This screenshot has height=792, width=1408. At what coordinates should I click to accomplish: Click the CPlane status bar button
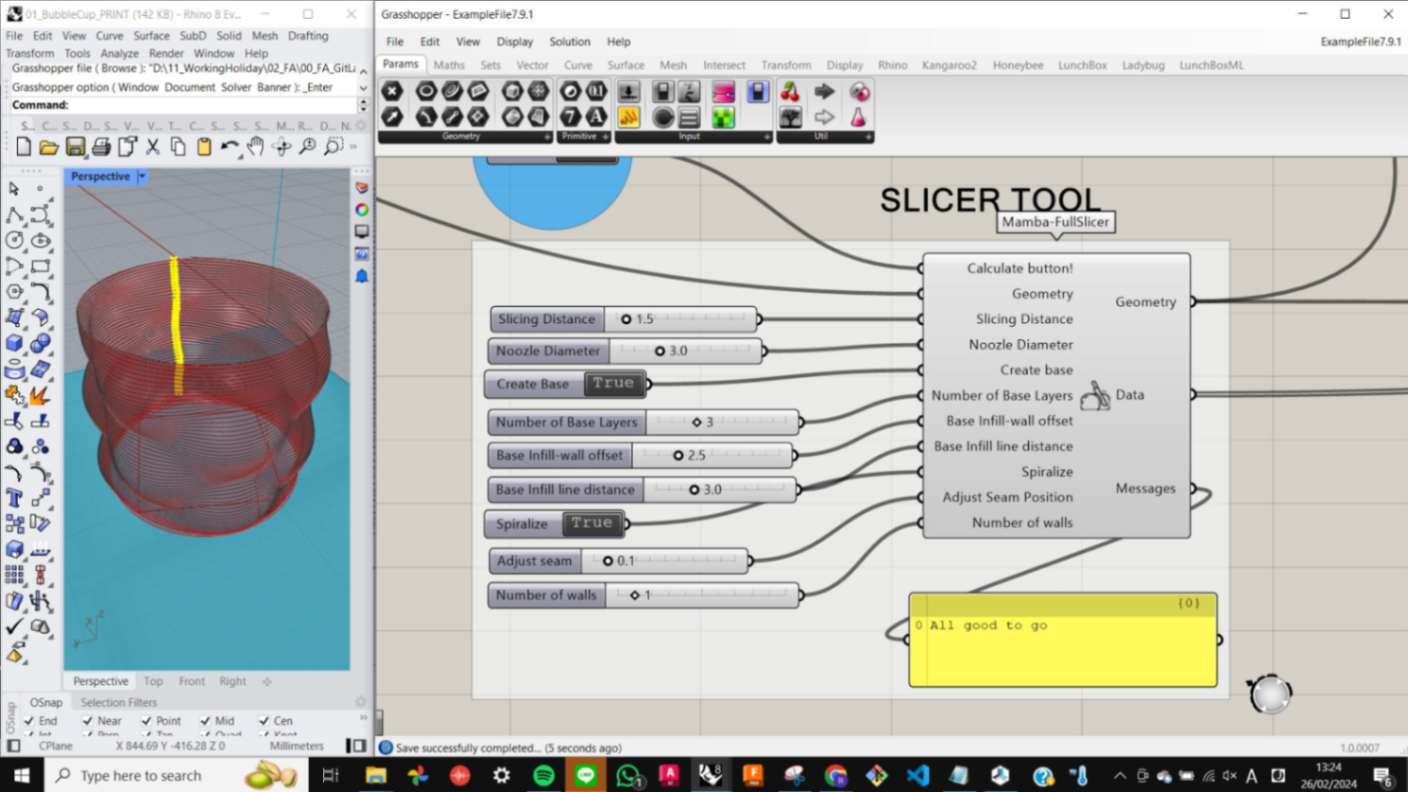[x=55, y=746]
